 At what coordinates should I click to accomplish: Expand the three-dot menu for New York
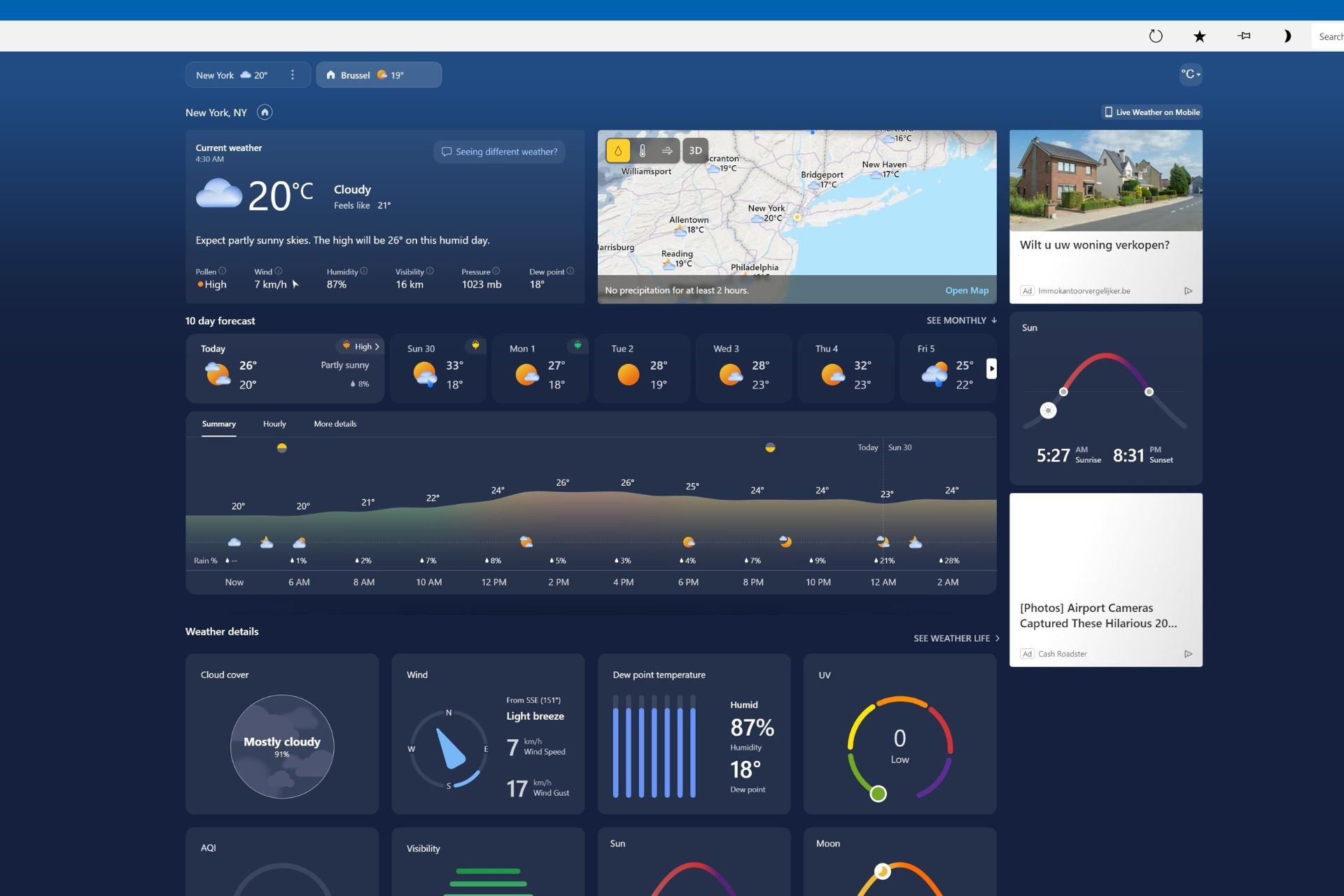click(293, 74)
